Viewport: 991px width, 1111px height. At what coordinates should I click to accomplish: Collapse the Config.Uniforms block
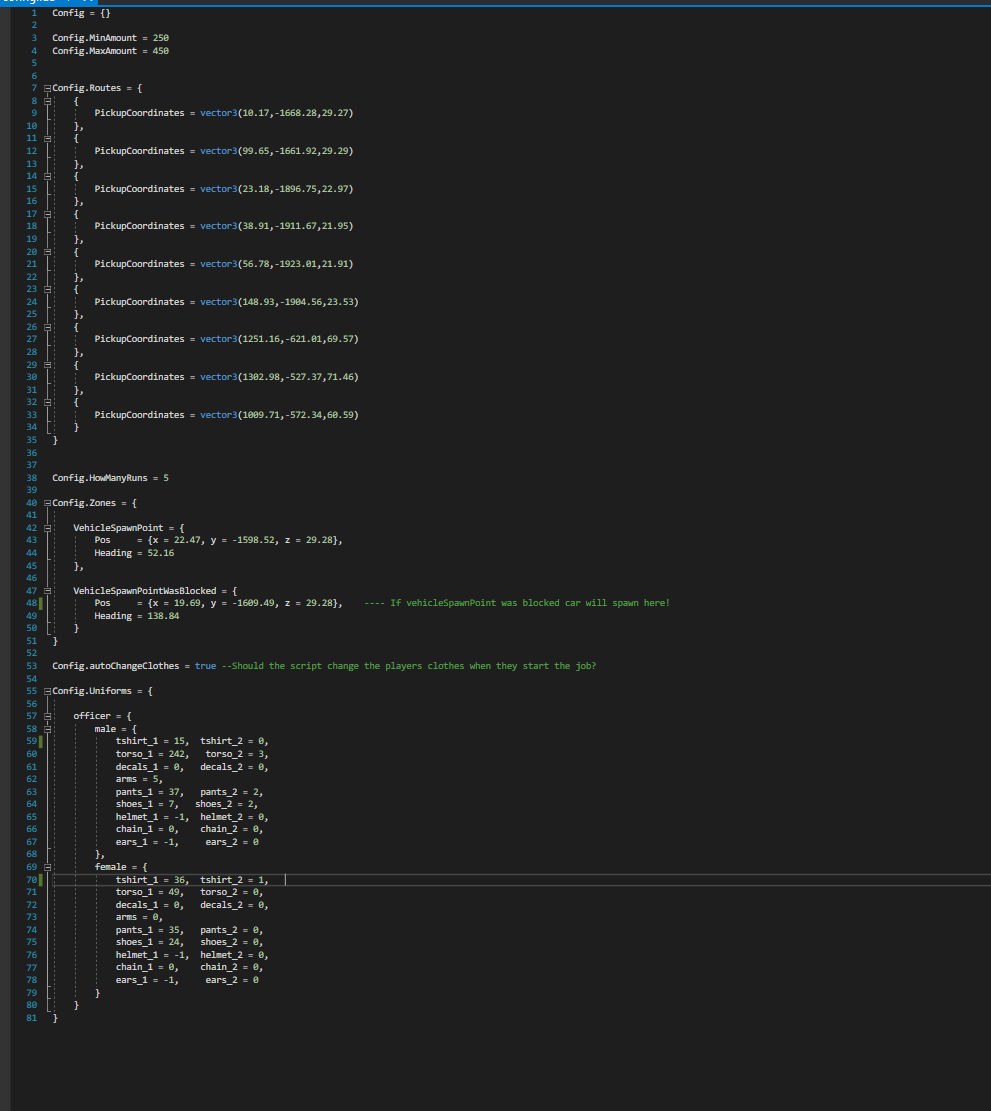point(47,692)
